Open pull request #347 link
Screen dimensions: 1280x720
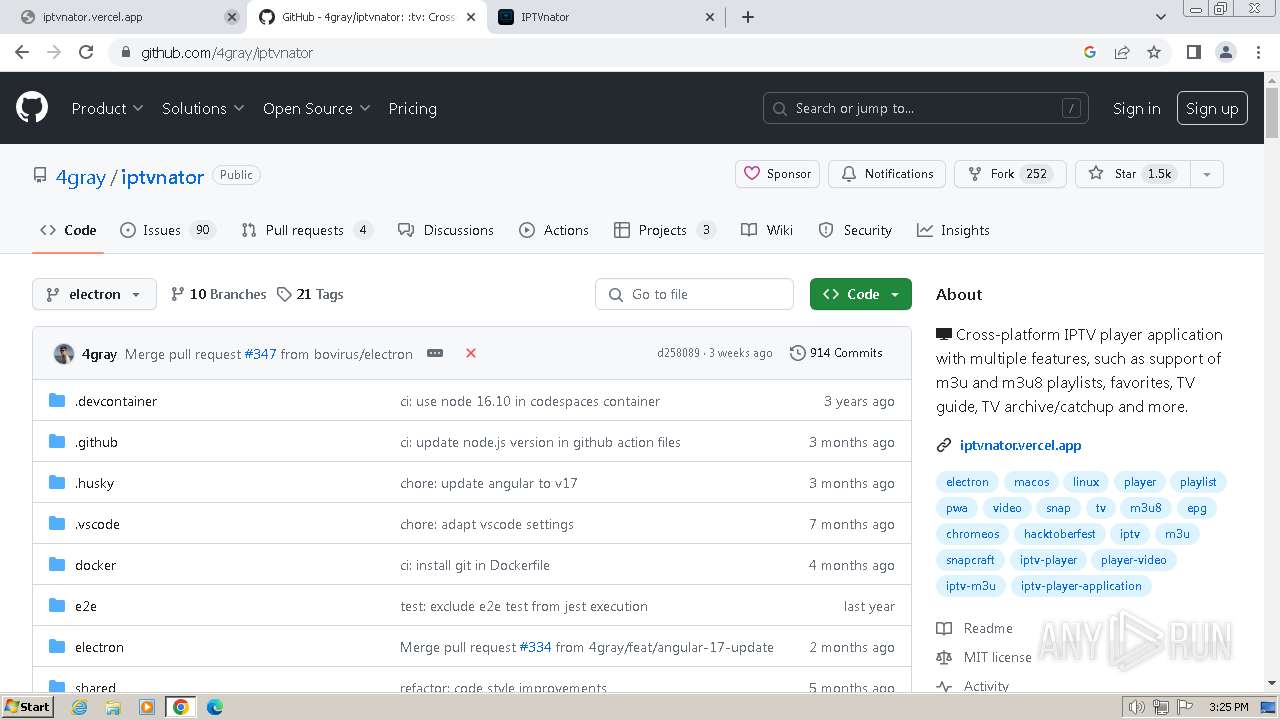(260, 354)
